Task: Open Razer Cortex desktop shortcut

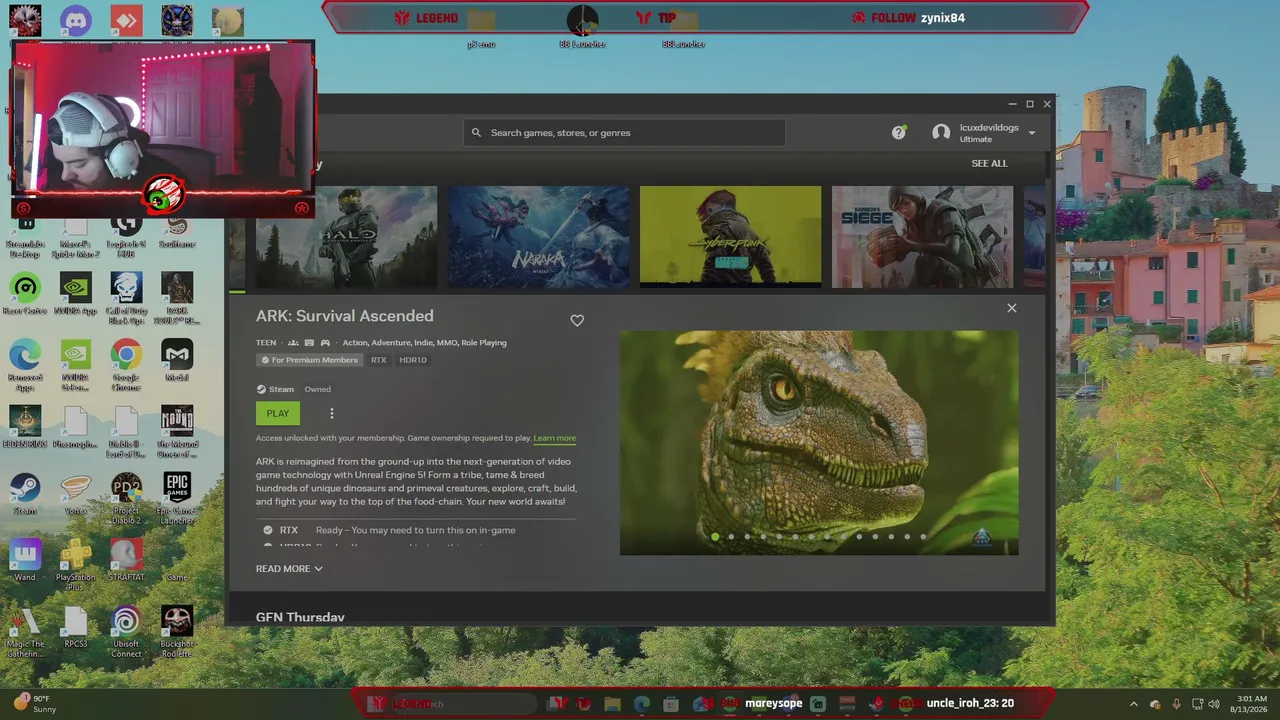Action: [x=25, y=295]
